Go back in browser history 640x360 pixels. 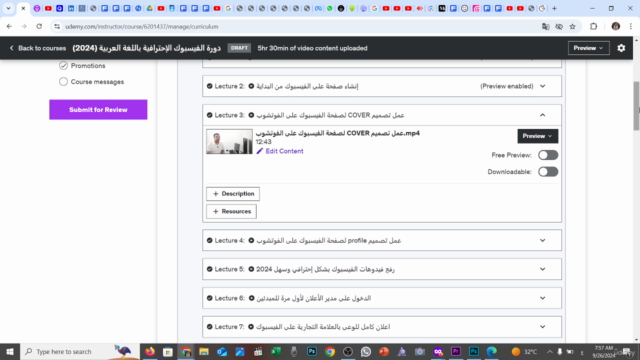tap(9, 27)
